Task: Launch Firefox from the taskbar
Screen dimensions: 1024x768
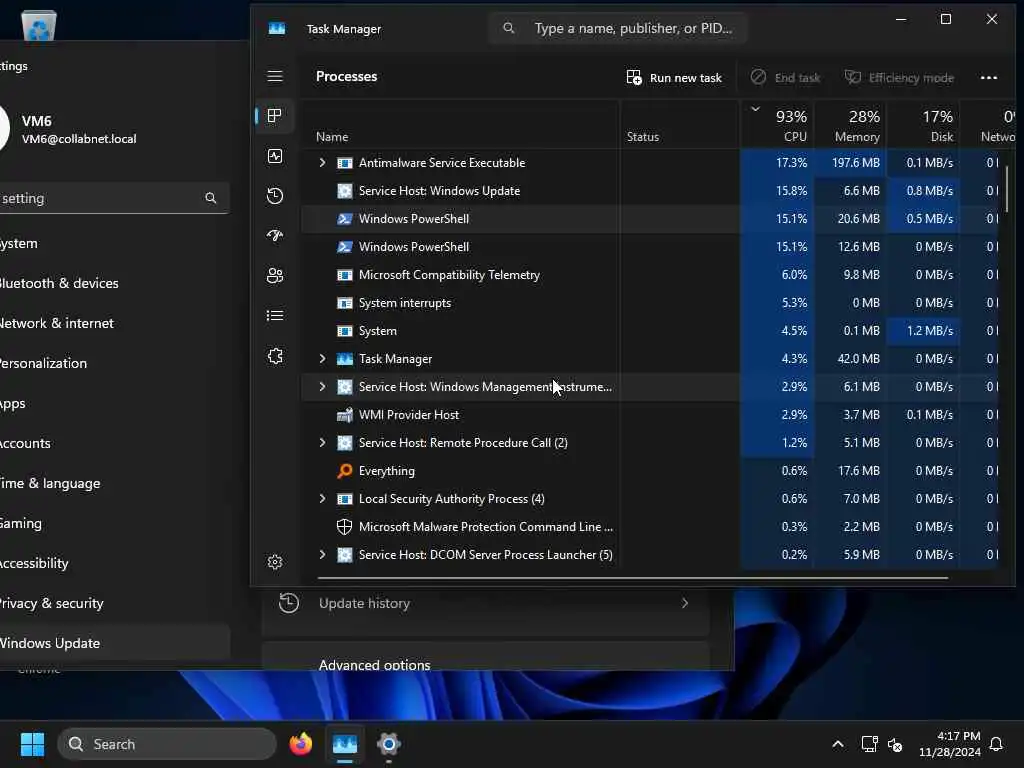Action: tap(300, 744)
